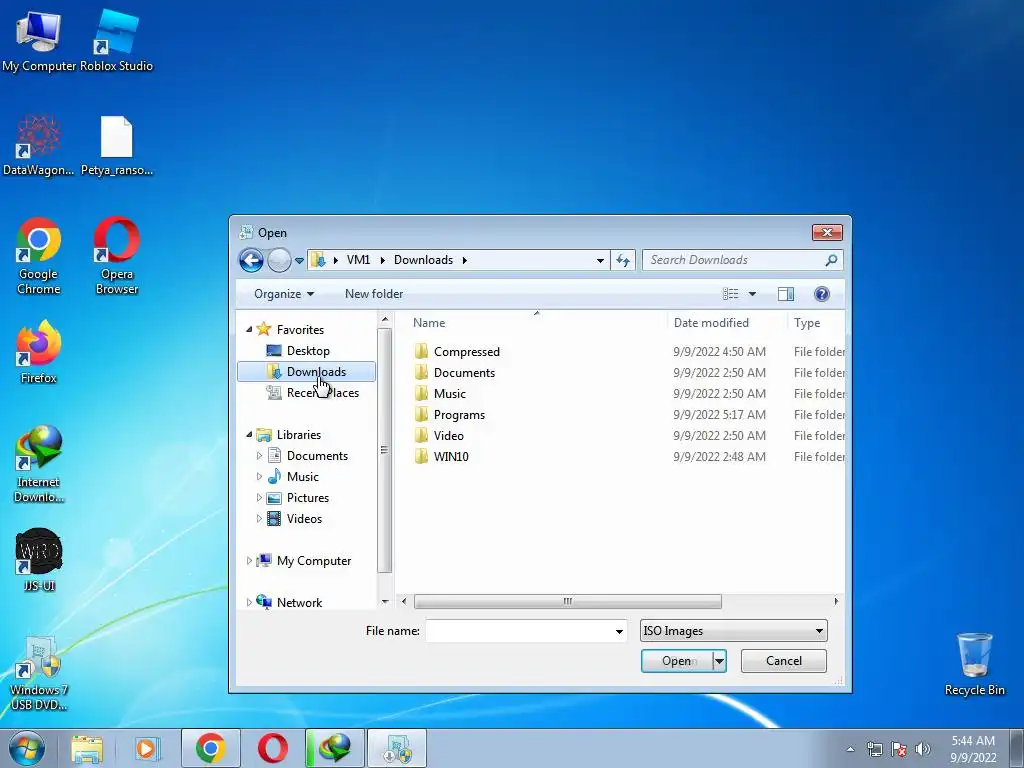
Task: Show hidden system tray icons
Action: (850, 749)
